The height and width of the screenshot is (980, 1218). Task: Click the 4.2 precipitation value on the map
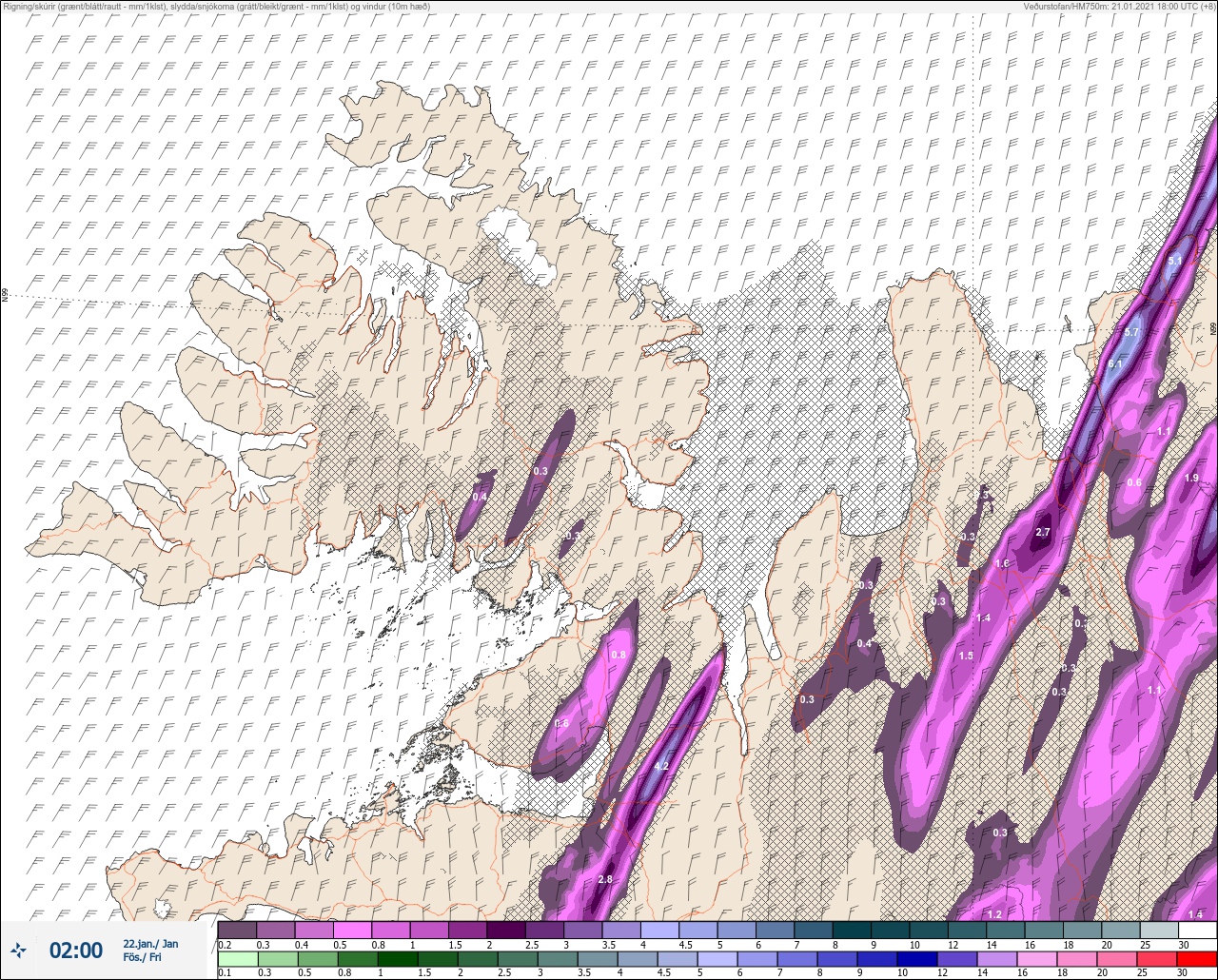point(662,766)
